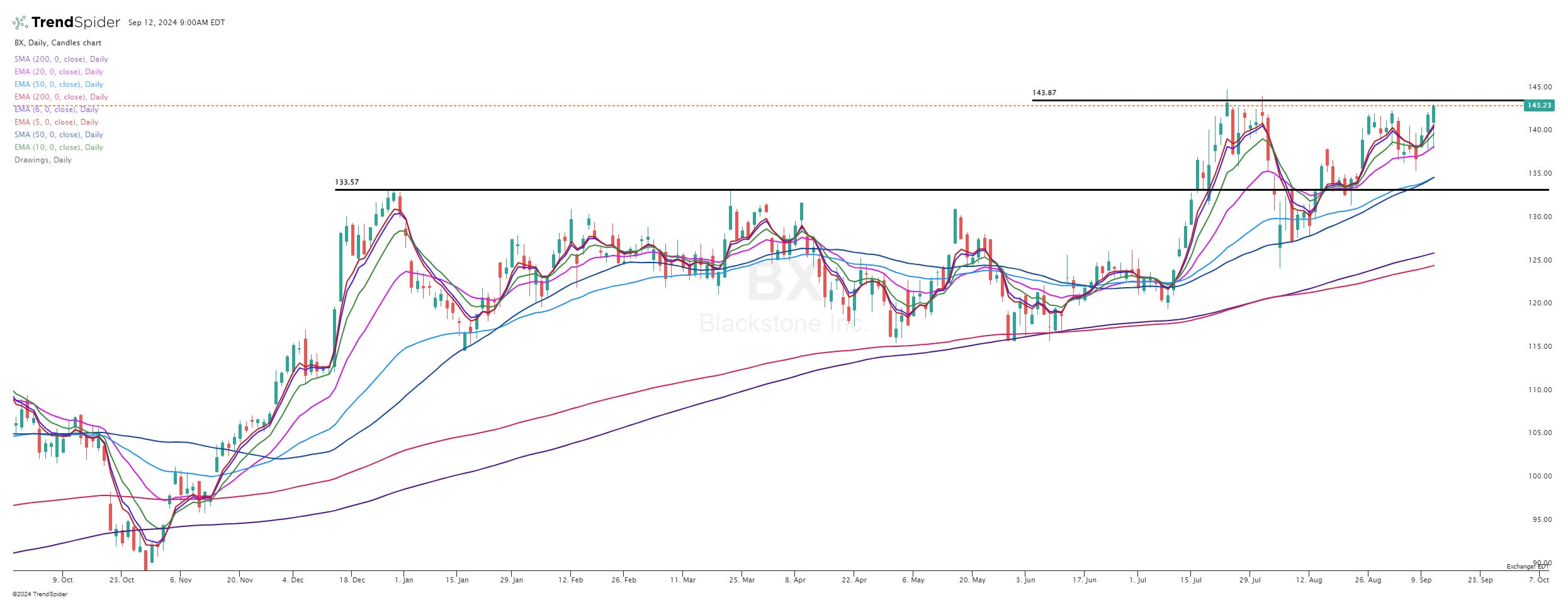Image resolution: width=1568 pixels, height=600 pixels.
Task: Click the 95.00 price axis label
Action: 1542,519
